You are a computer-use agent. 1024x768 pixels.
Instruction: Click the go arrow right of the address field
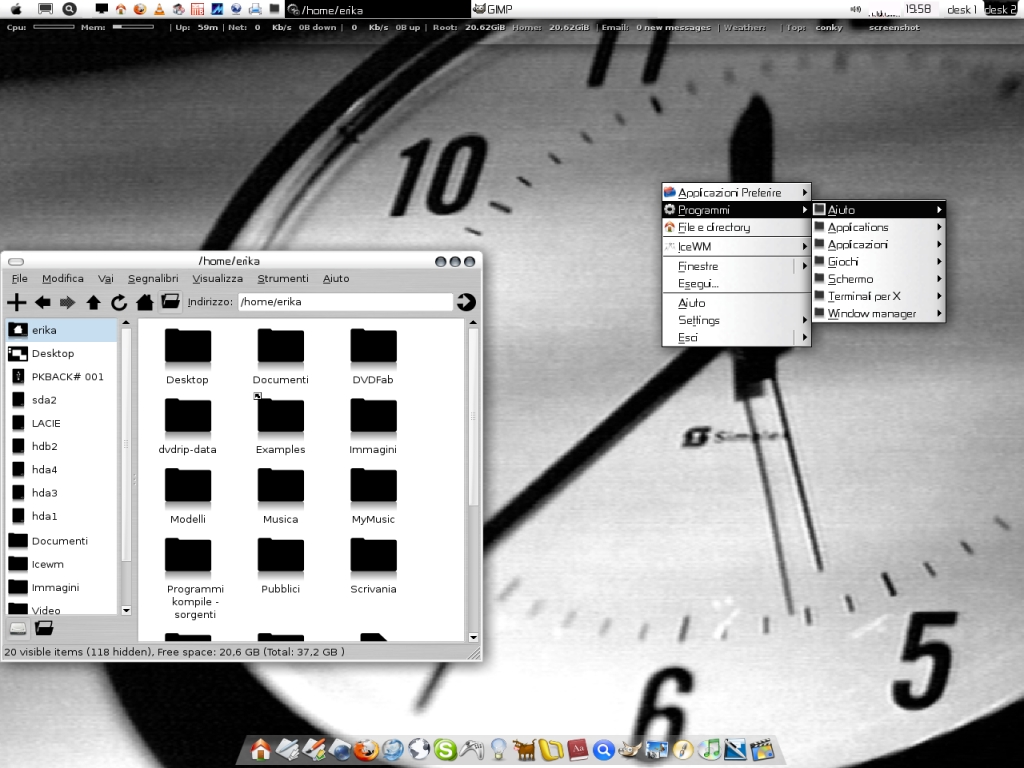(466, 302)
